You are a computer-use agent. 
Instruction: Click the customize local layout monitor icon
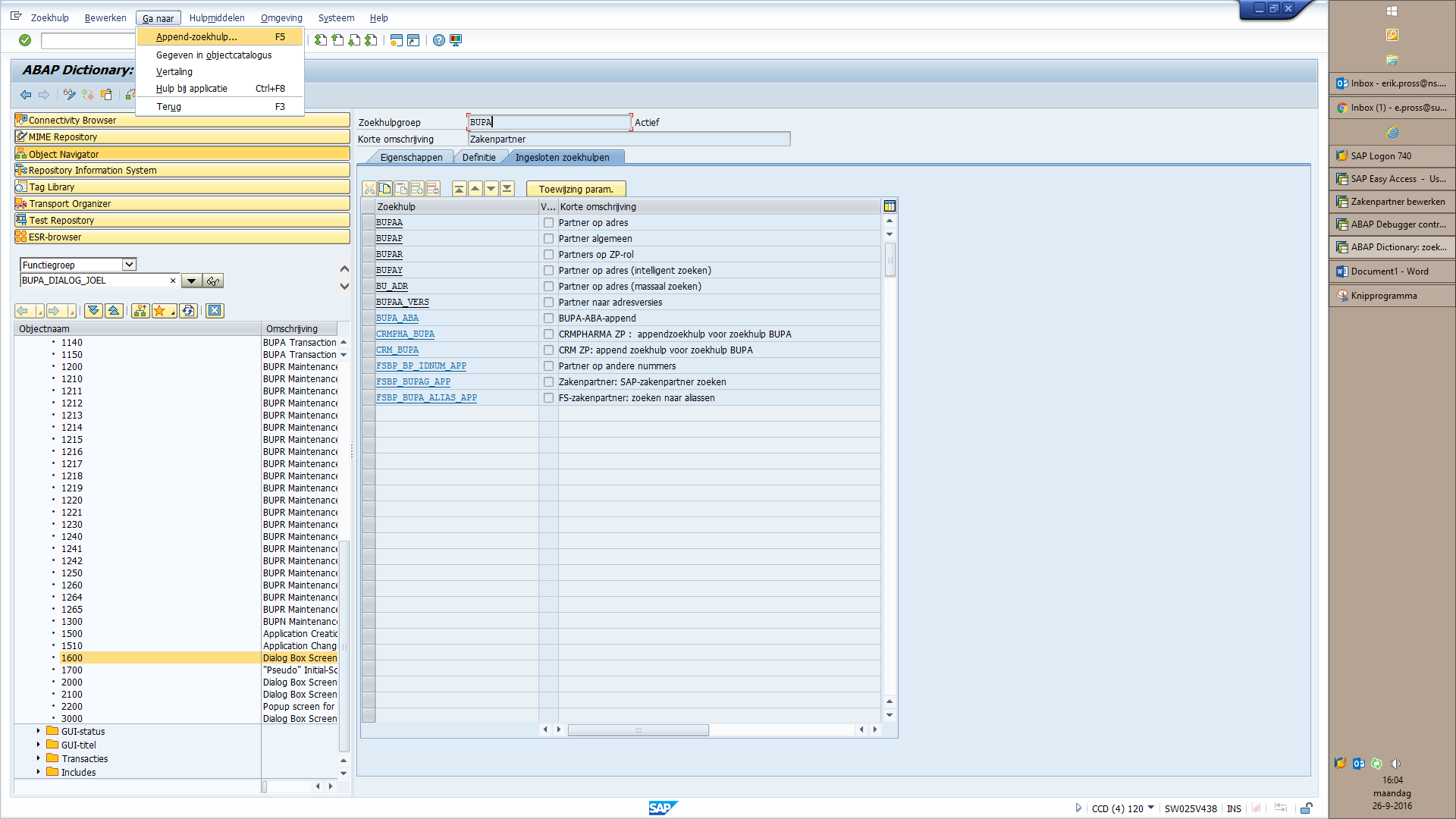point(456,40)
